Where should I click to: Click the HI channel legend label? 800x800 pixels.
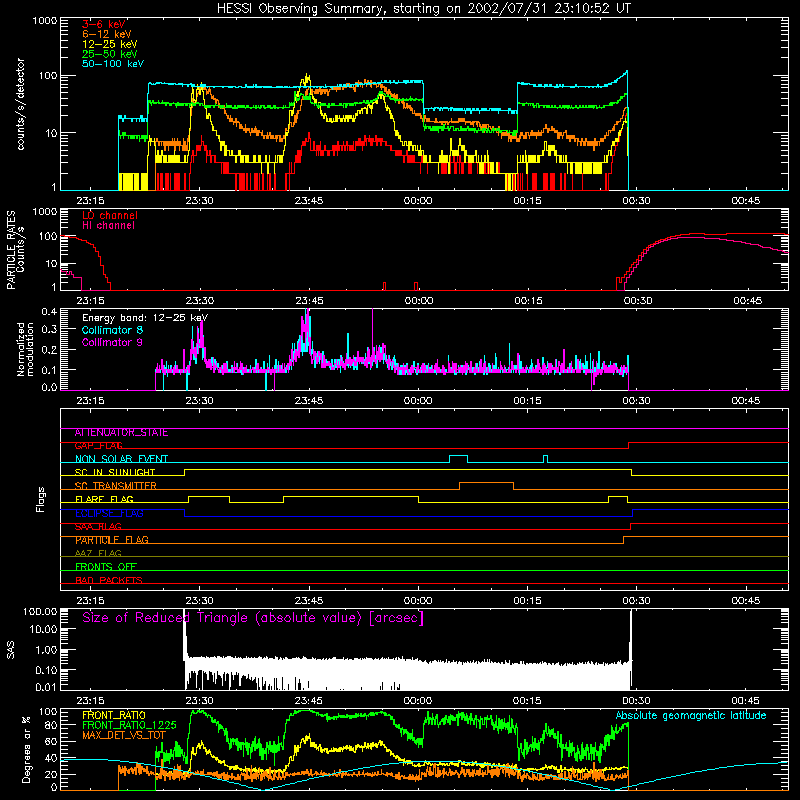click(x=108, y=226)
